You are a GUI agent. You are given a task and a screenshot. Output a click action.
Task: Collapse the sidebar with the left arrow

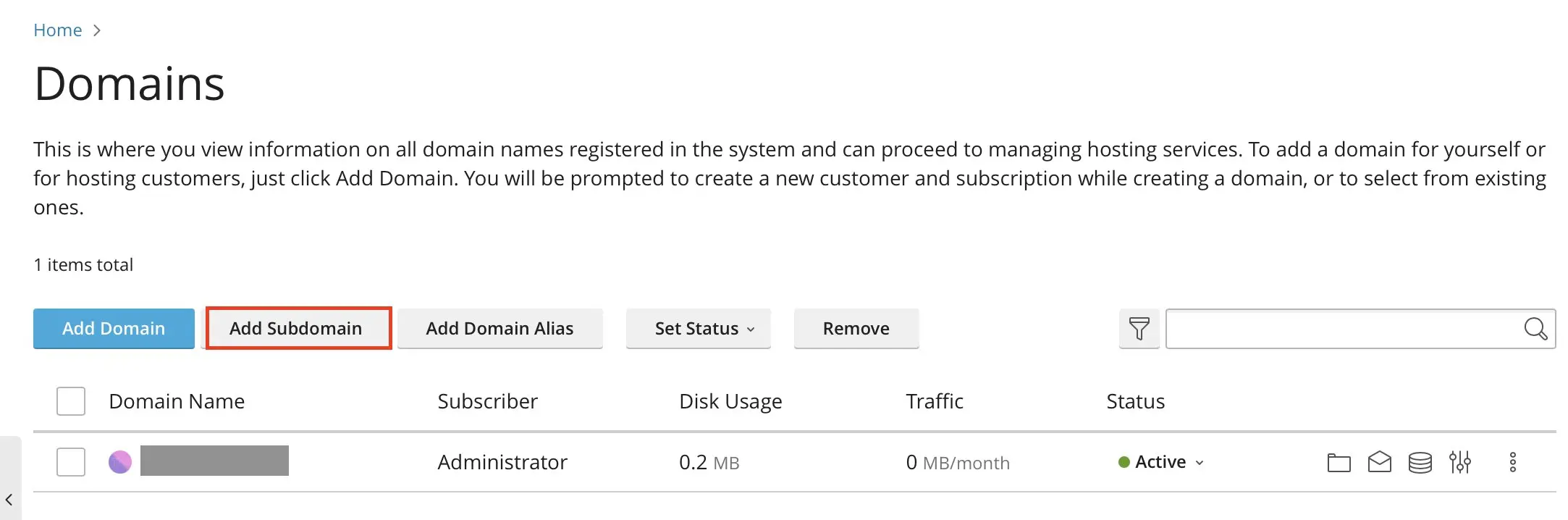tap(9, 500)
